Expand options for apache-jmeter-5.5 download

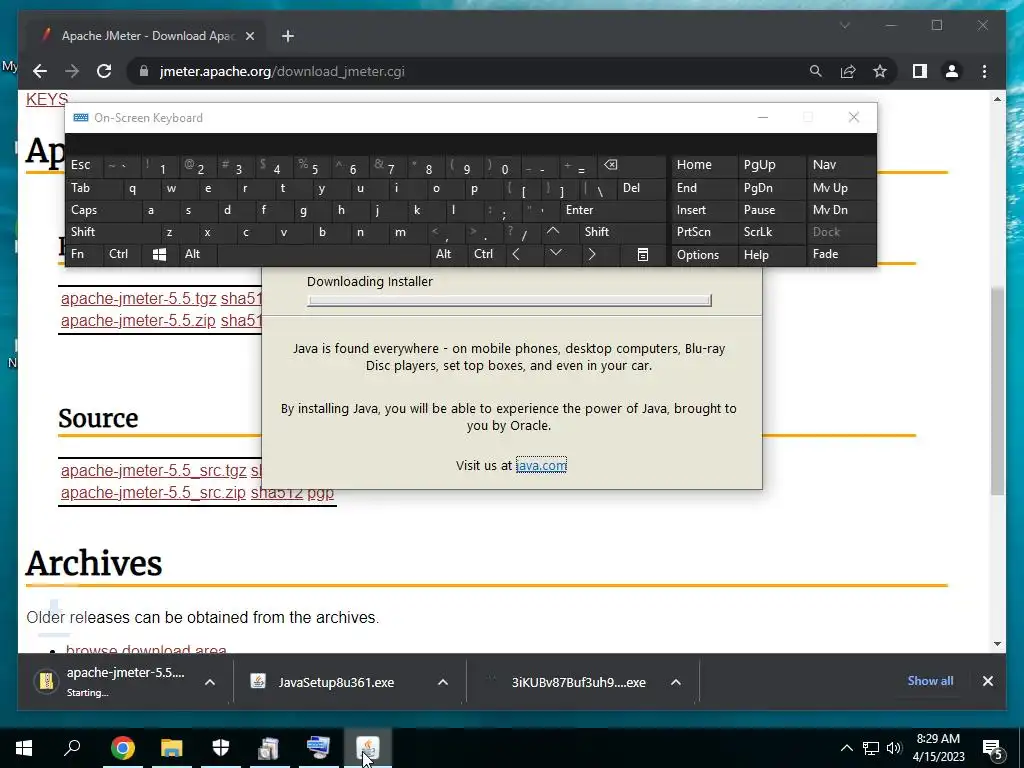click(x=210, y=682)
